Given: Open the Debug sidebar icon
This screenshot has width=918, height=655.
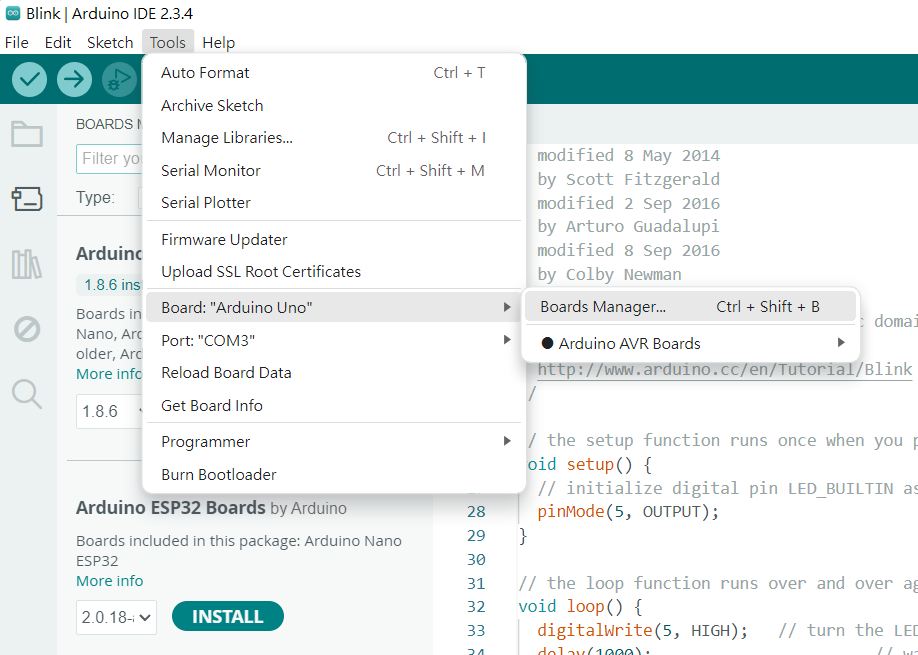Looking at the screenshot, I should [x=27, y=330].
